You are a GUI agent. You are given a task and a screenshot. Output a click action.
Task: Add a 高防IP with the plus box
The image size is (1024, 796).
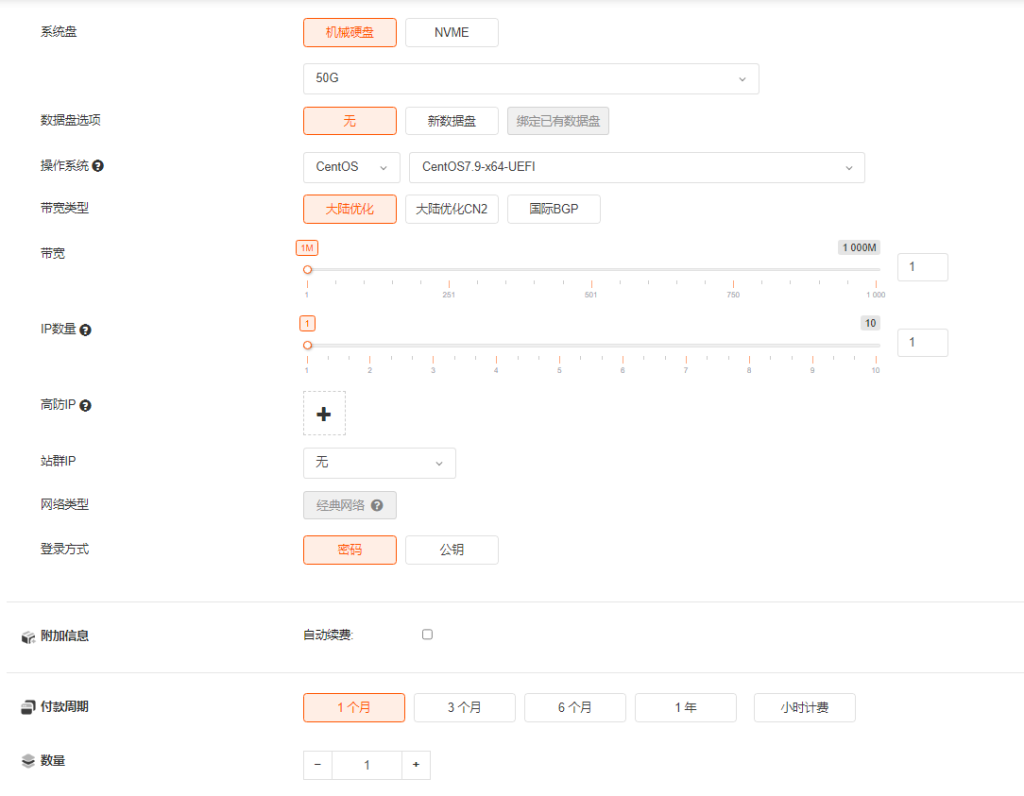324,413
